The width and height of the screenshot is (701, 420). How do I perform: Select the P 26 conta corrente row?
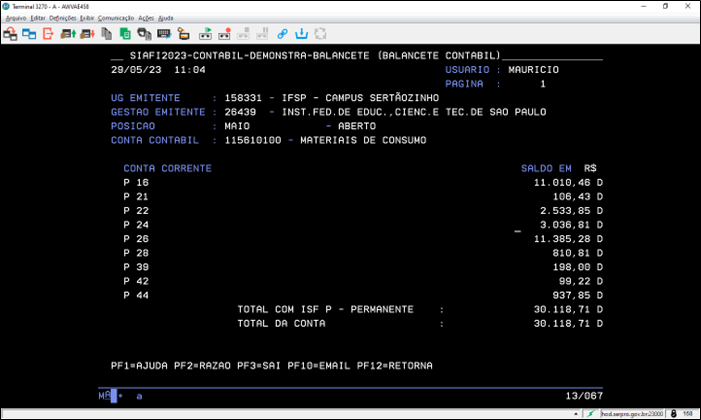[363, 239]
